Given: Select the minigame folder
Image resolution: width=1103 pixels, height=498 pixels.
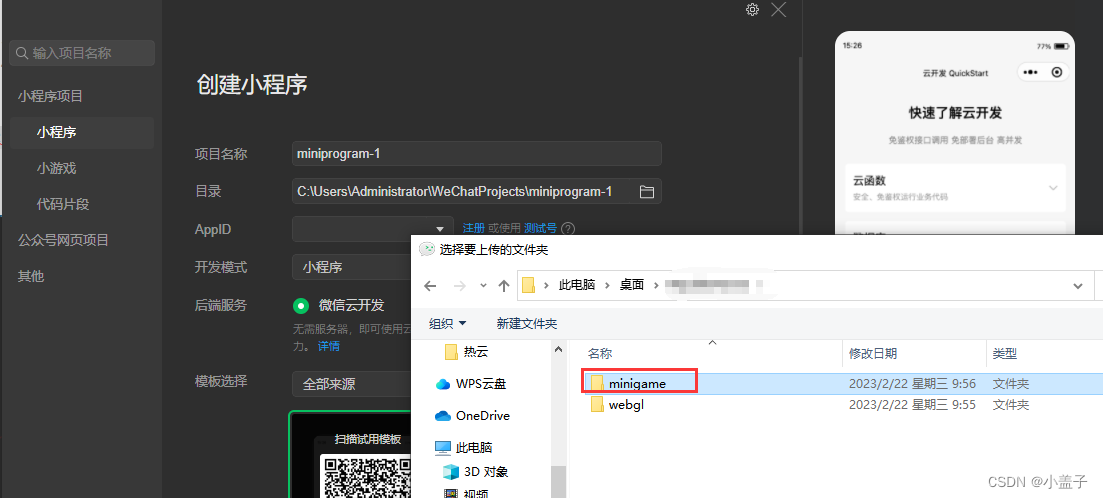Looking at the screenshot, I should pos(639,383).
